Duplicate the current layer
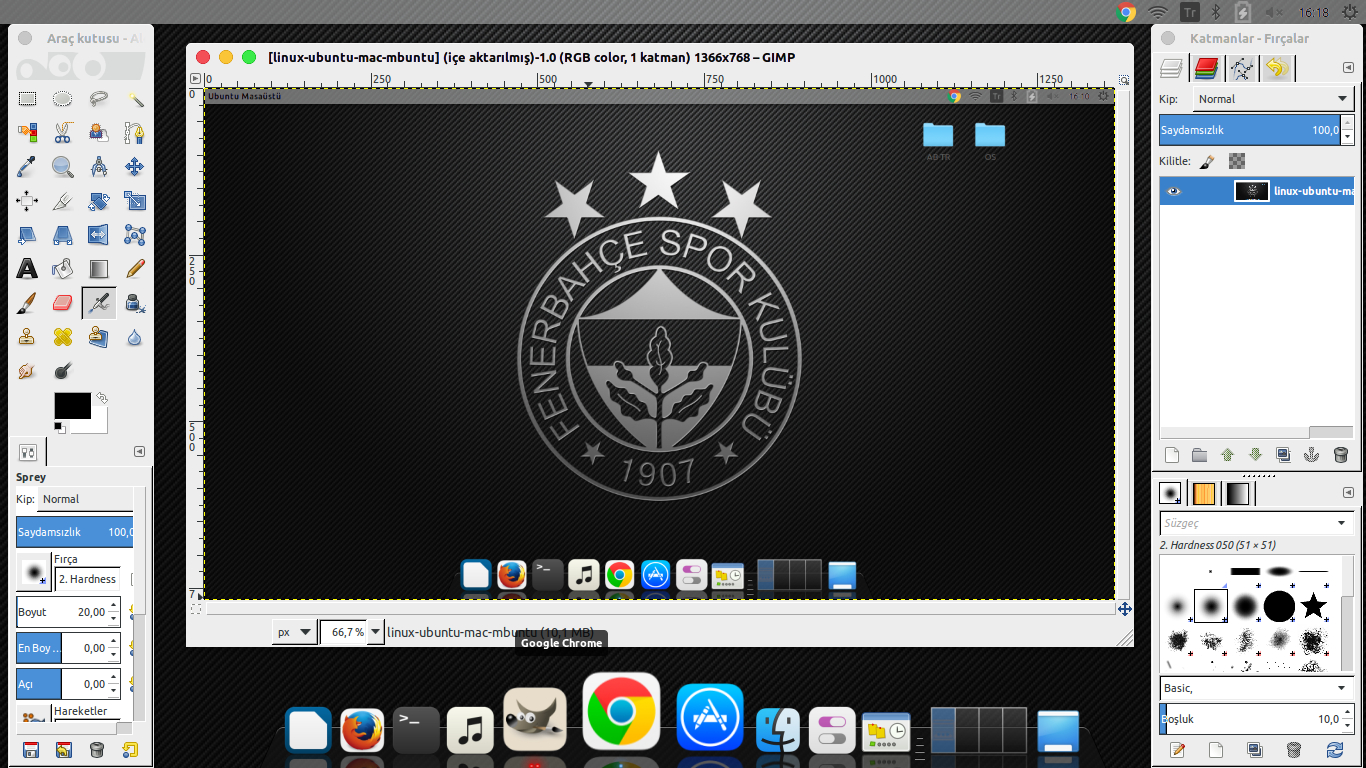 point(1284,455)
